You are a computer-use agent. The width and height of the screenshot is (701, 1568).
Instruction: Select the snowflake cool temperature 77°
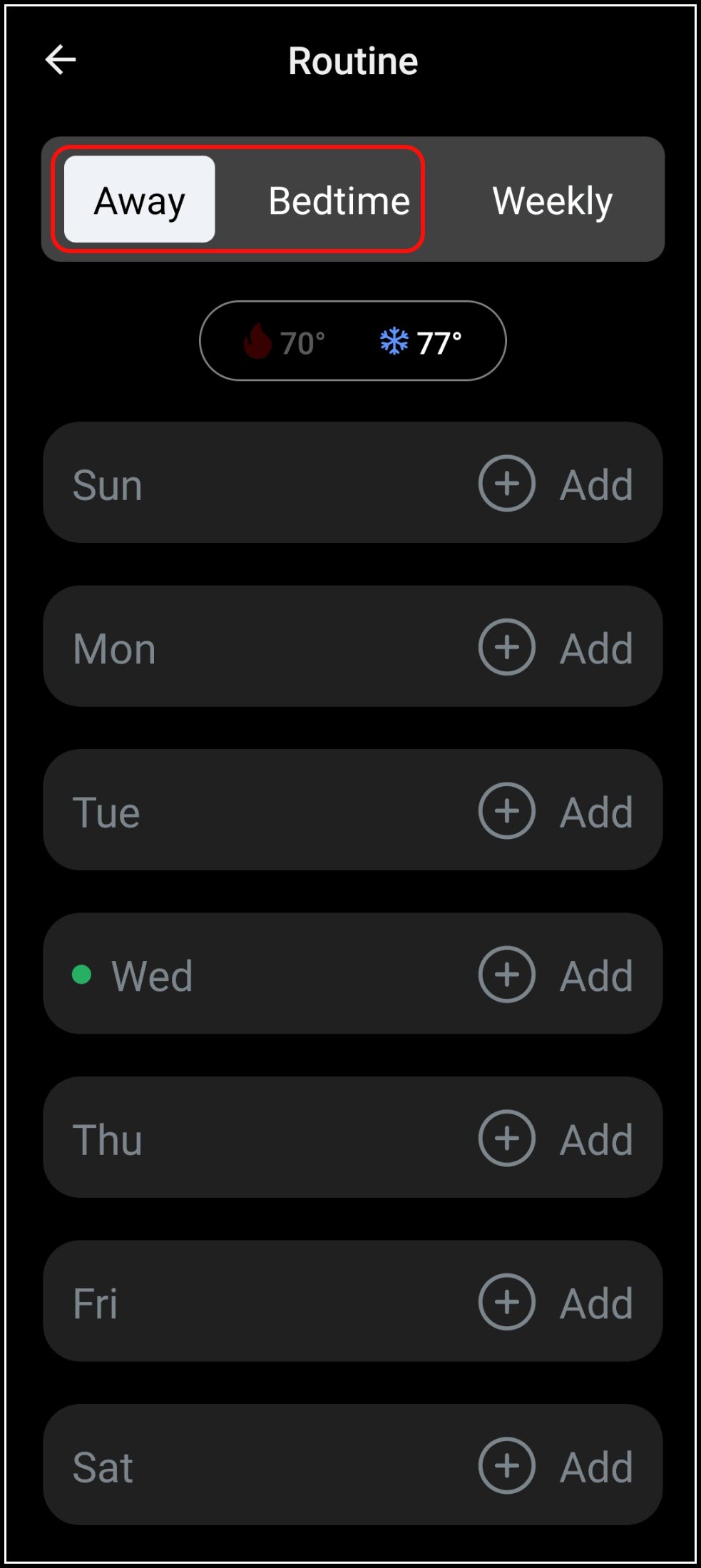click(421, 342)
